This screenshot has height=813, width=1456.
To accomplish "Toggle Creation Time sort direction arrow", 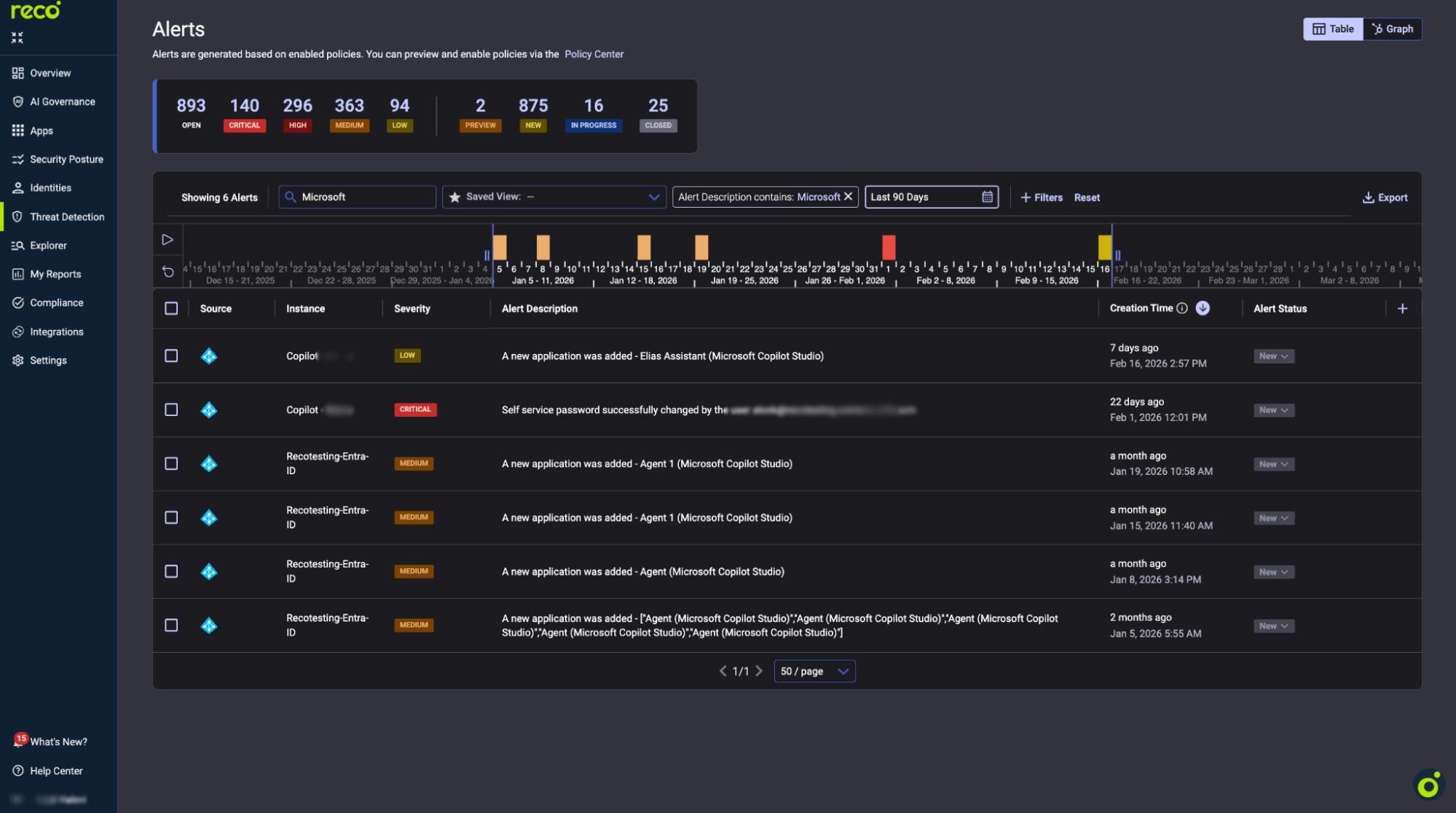I will (x=1203, y=308).
